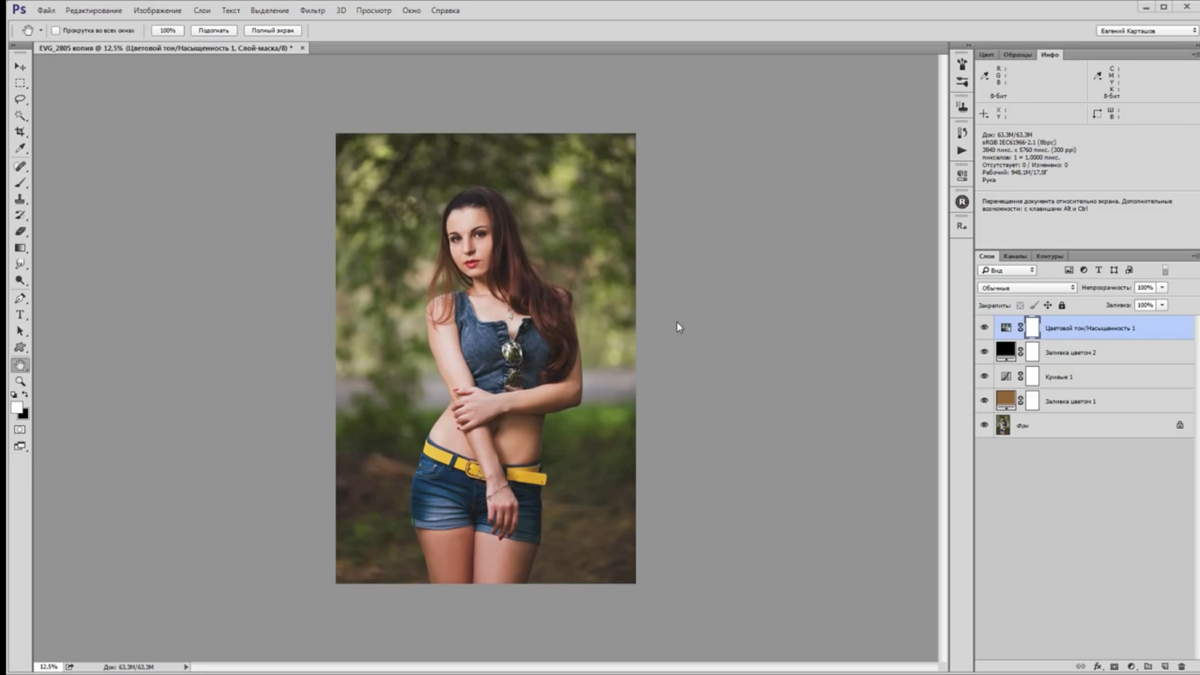Screen dimensions: 1200x675
Task: Click the Подогнать button
Action: 214,30
